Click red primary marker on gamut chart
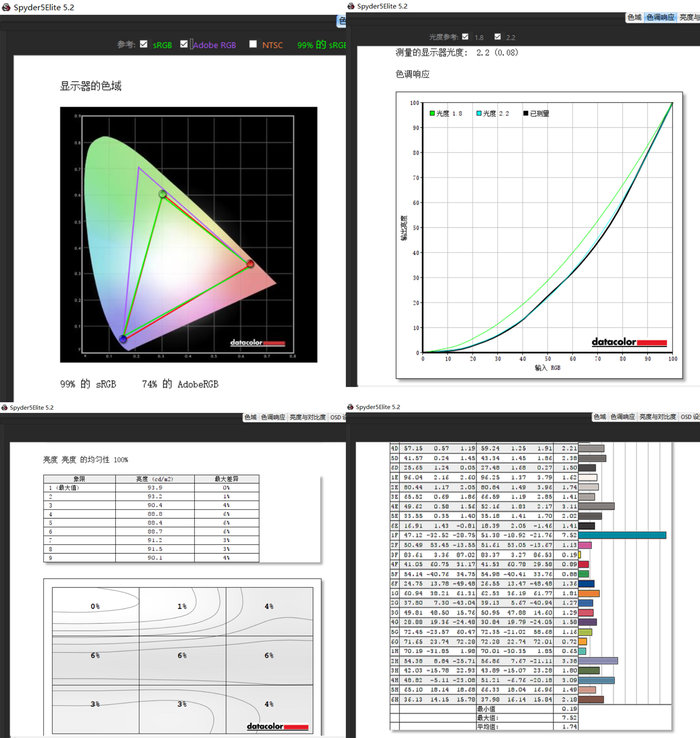Screen dimensions: 700x738 (250, 264)
